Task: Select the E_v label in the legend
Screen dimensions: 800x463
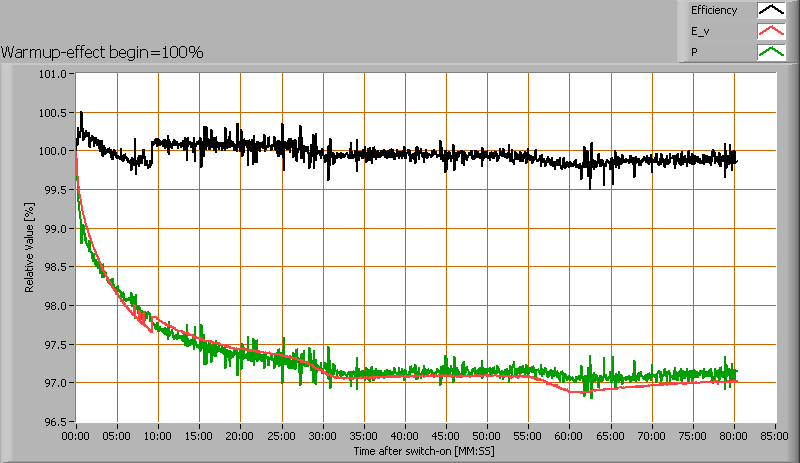Action: tap(700, 32)
